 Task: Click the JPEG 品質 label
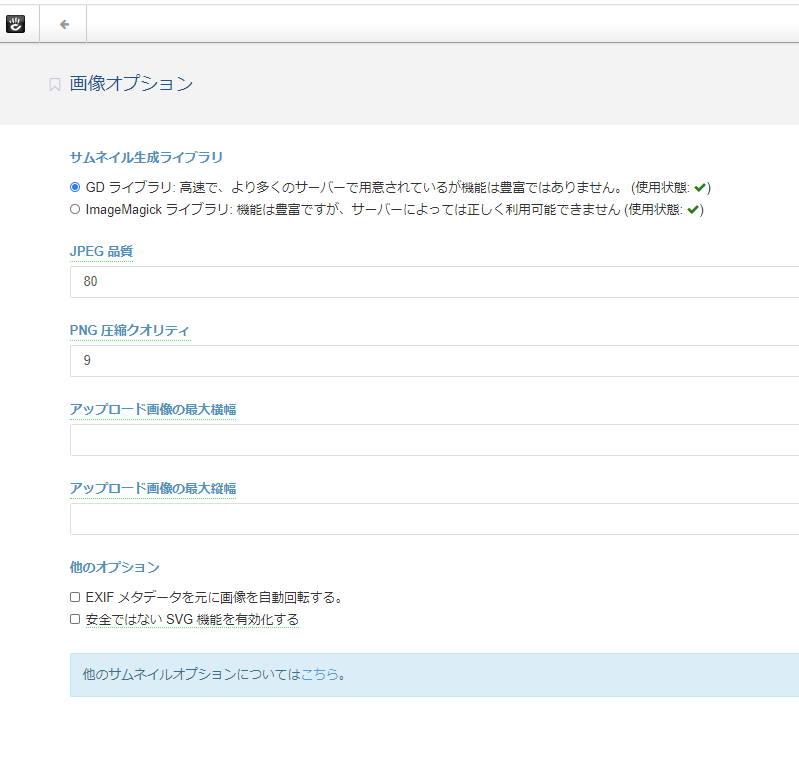point(101,251)
